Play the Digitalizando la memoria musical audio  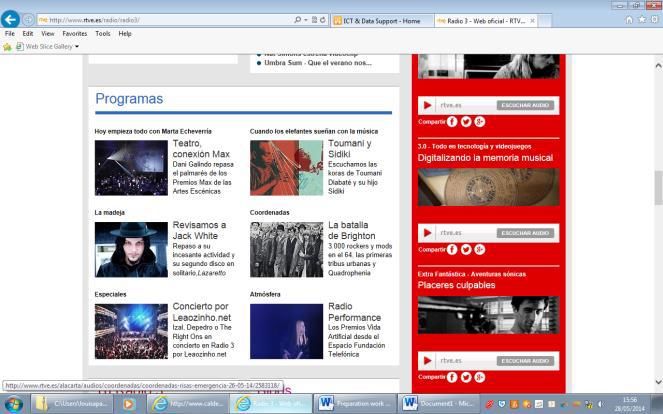[x=427, y=233]
